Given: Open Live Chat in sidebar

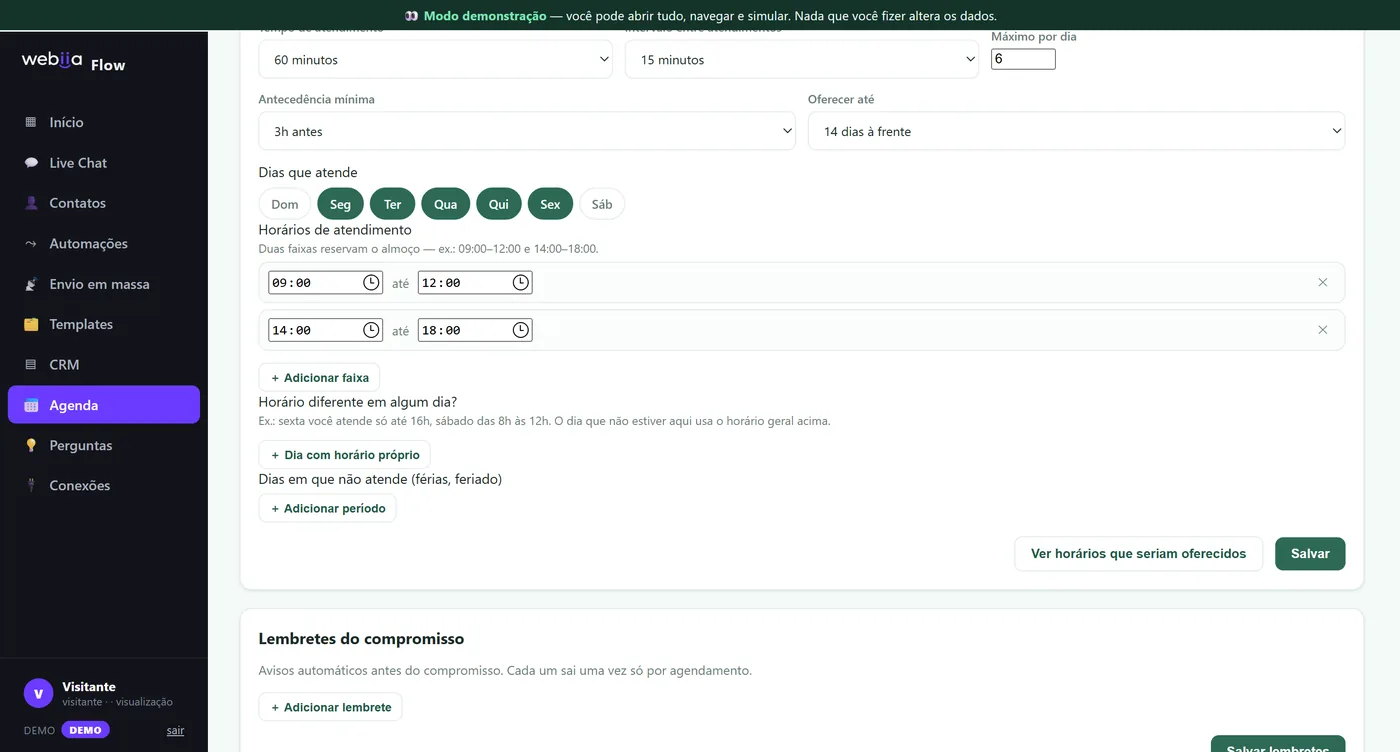Looking at the screenshot, I should point(104,163).
